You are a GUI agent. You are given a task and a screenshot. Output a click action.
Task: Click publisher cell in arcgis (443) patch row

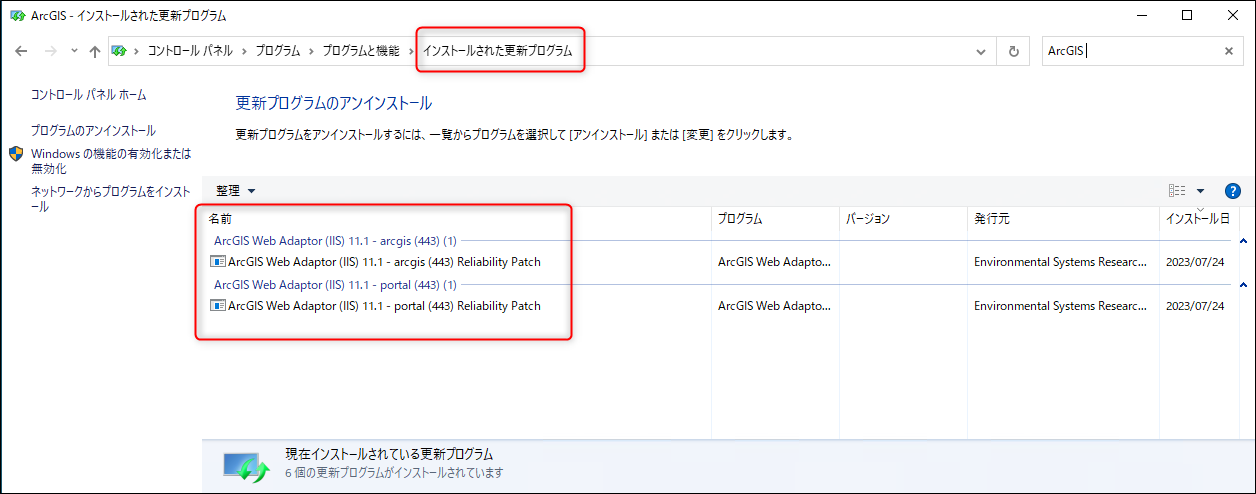click(x=1060, y=263)
